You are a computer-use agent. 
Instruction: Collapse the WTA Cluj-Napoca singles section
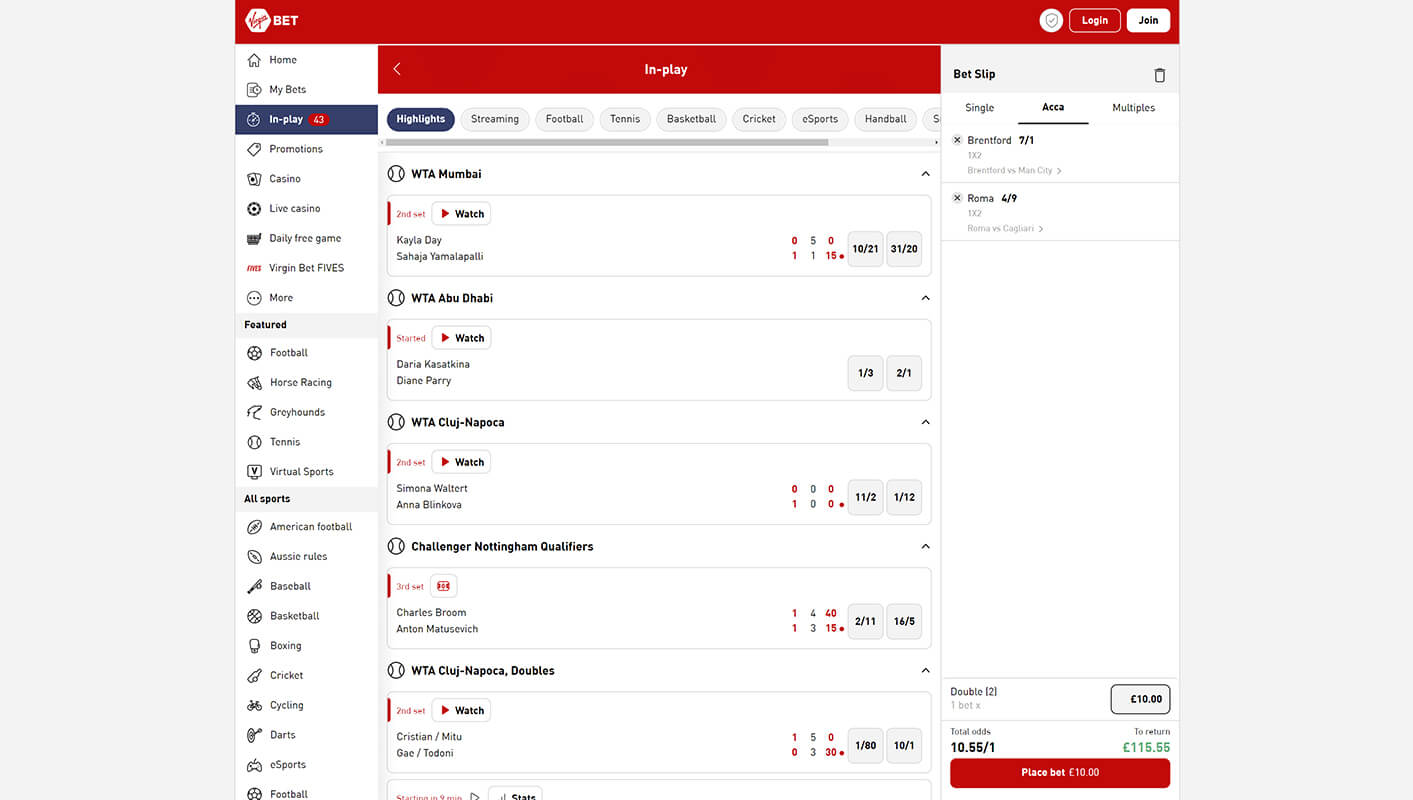click(925, 422)
